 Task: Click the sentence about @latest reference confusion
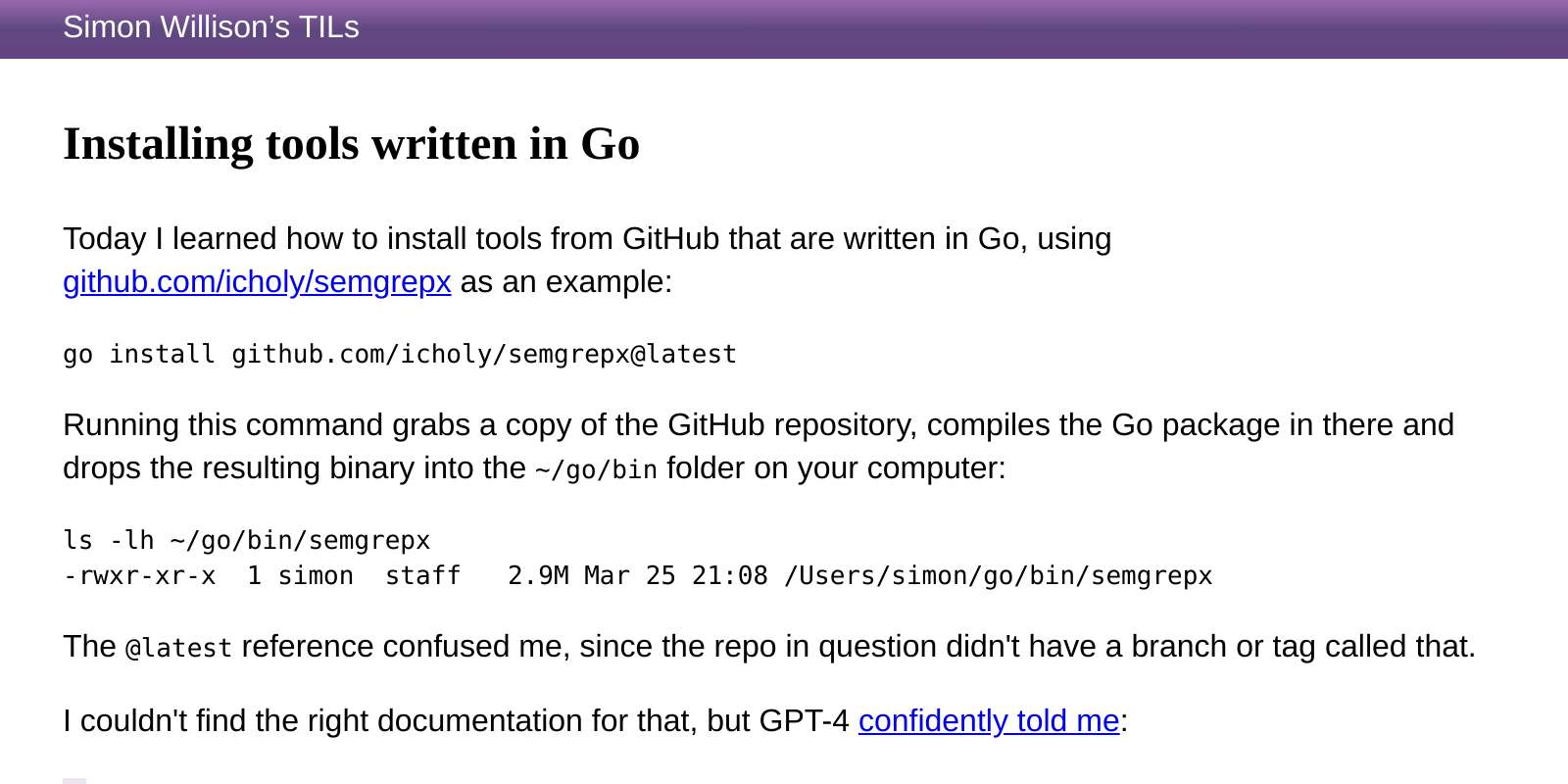point(769,647)
